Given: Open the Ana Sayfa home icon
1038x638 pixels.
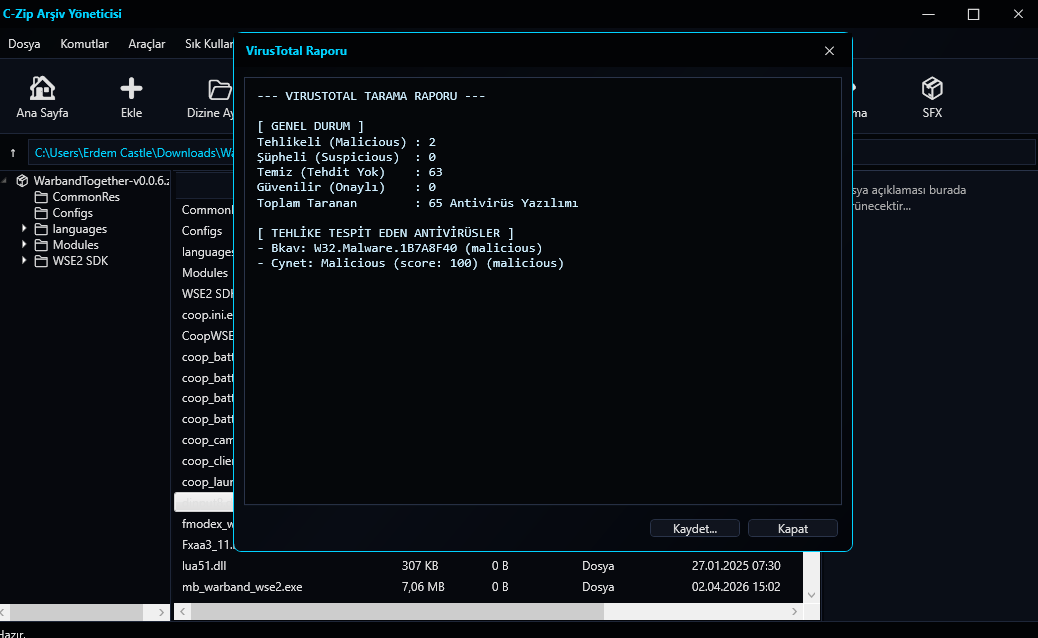Looking at the screenshot, I should click(42, 88).
